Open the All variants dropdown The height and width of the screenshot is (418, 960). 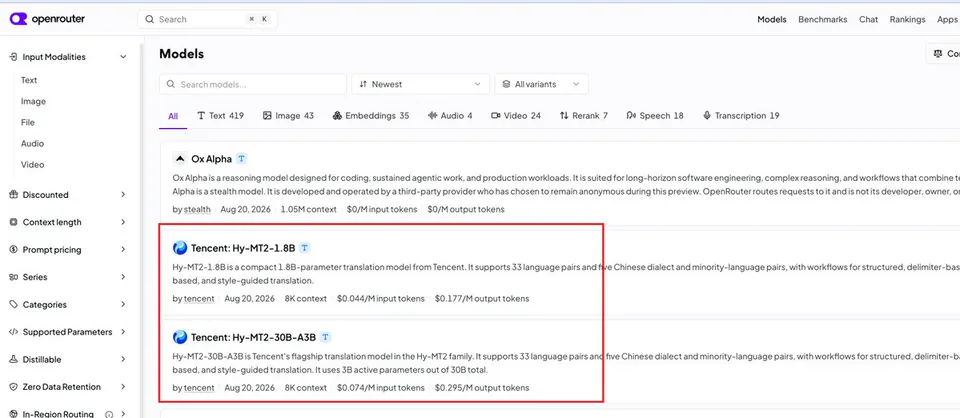tap(542, 84)
